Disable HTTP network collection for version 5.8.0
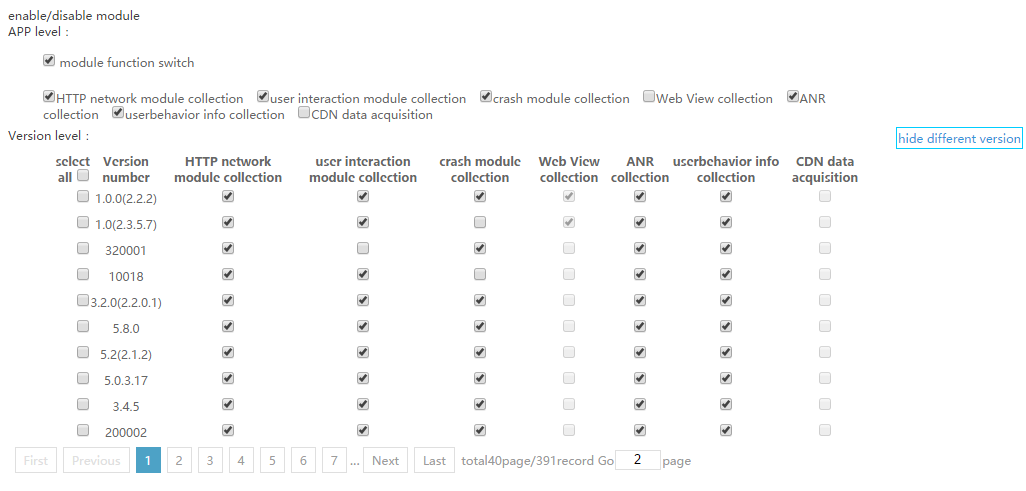1026x491 pixels. click(x=228, y=326)
